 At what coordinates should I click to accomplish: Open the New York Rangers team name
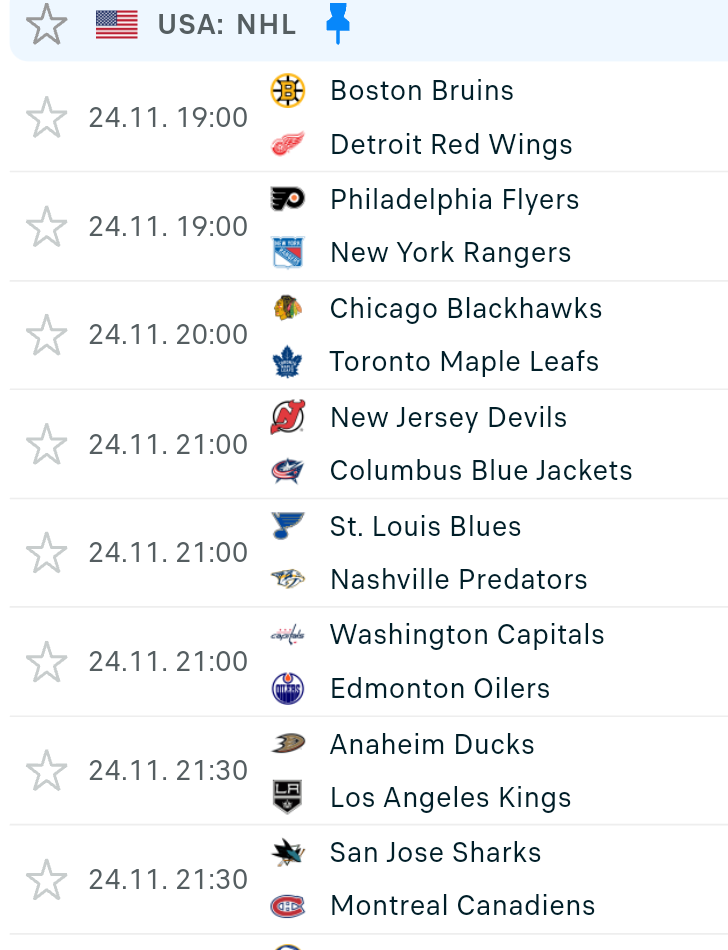click(450, 253)
